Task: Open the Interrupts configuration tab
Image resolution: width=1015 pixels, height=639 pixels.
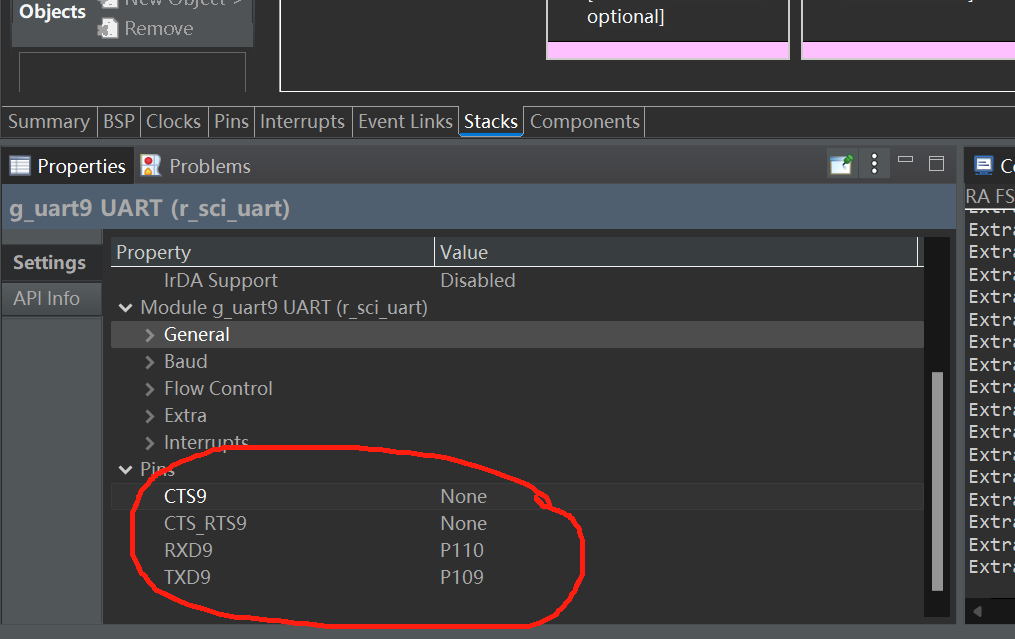Action: pos(302,122)
